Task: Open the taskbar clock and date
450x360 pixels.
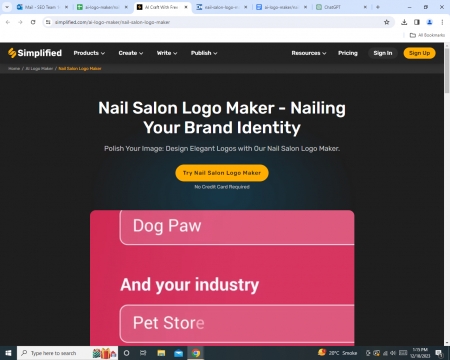Action: pos(420,353)
